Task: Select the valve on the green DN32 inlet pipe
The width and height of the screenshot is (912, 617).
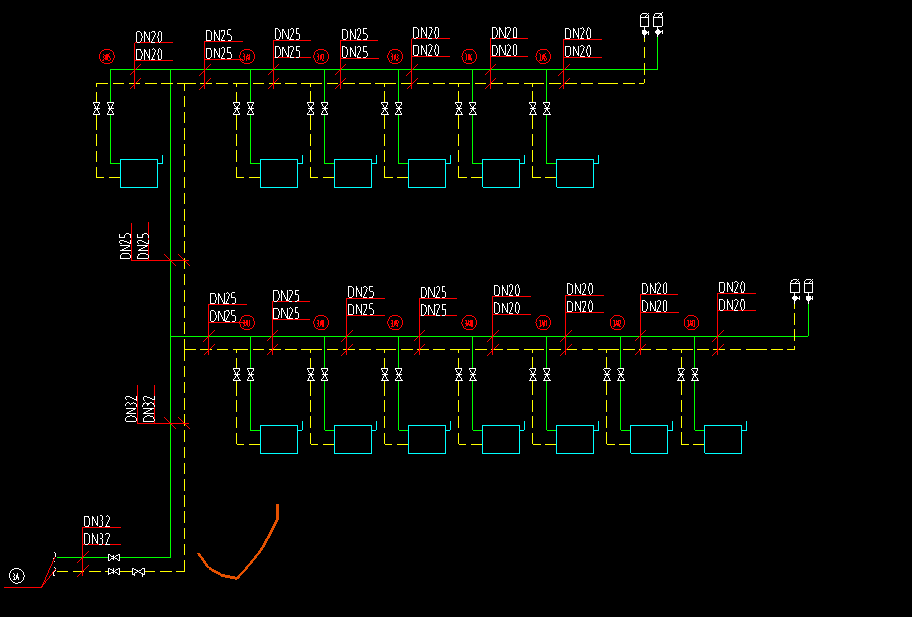Action: [x=114, y=558]
